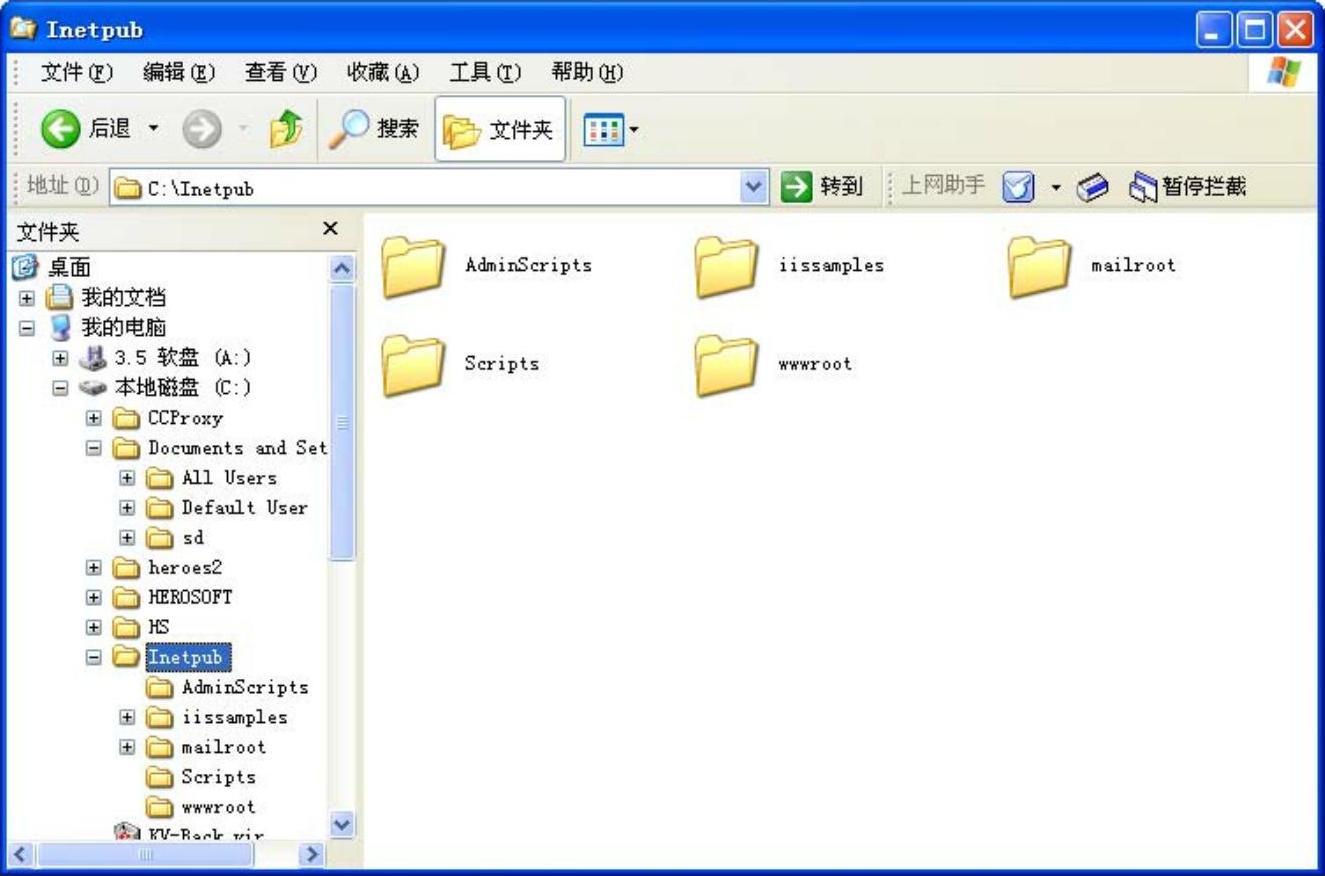
Task: Click the Back arrow icon
Action: tap(61, 129)
